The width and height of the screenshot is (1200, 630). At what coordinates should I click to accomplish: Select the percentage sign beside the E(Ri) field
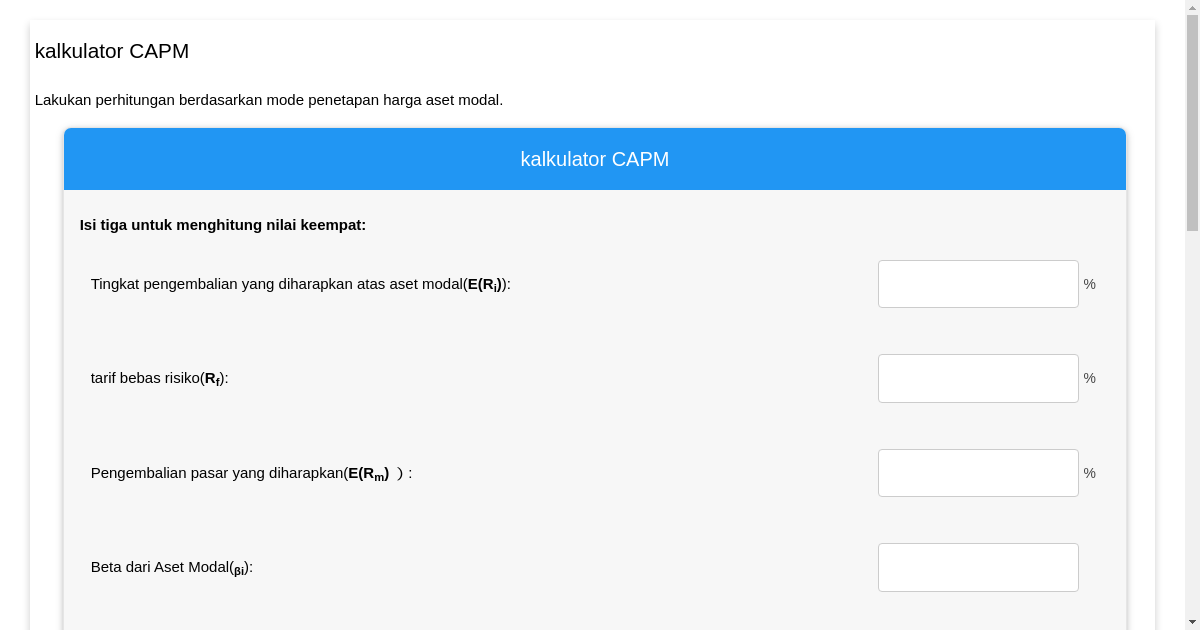tap(1089, 283)
